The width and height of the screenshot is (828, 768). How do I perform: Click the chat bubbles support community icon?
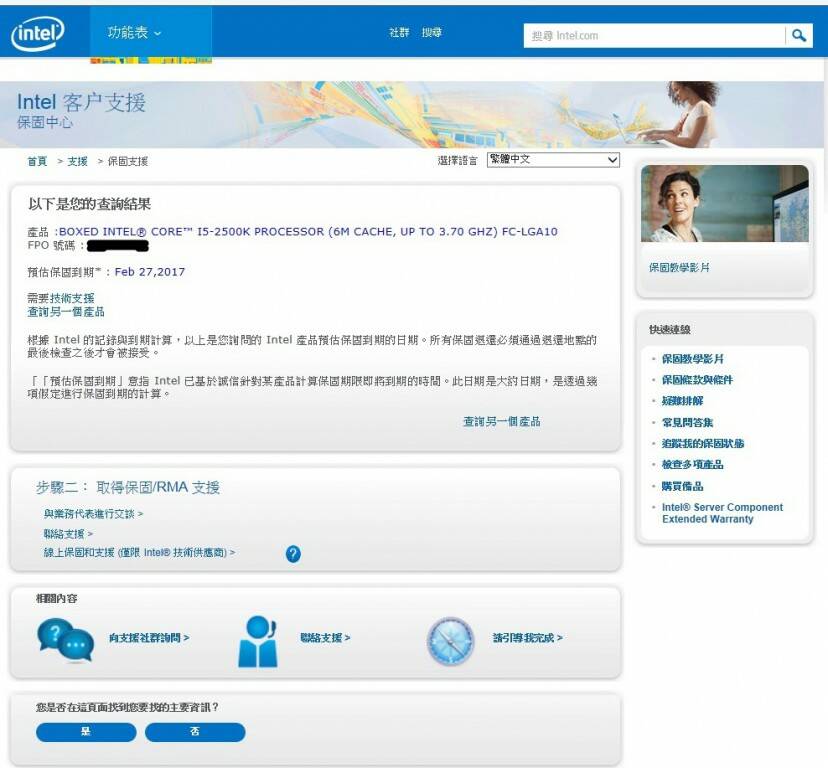point(65,640)
